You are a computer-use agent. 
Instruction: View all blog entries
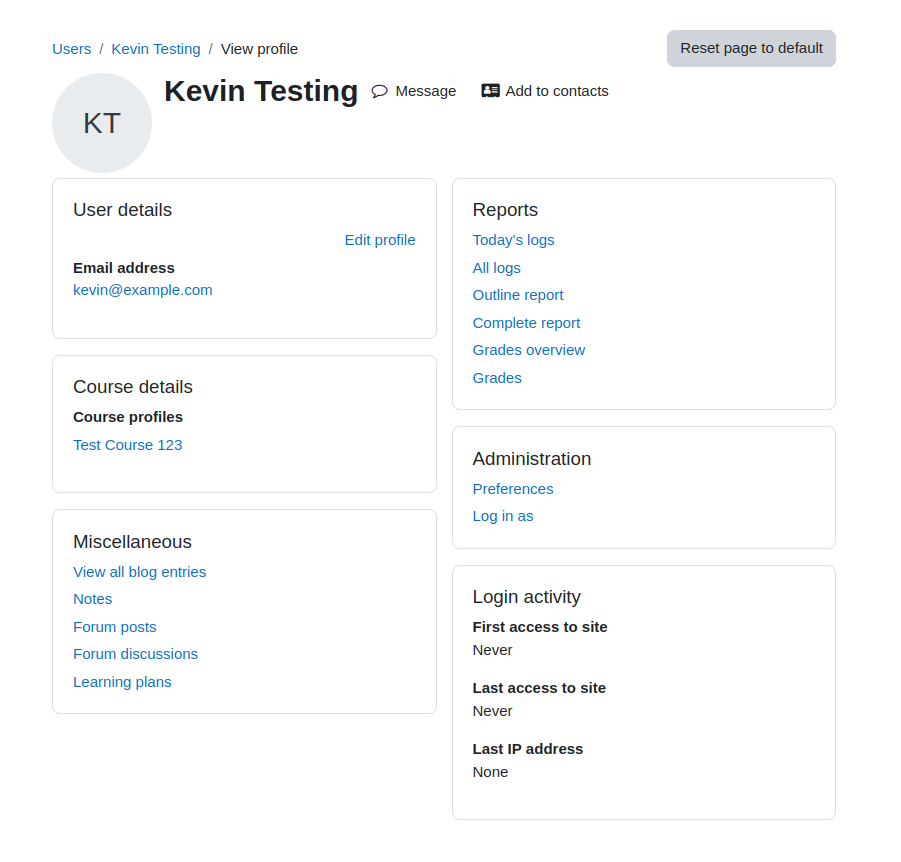coord(140,572)
